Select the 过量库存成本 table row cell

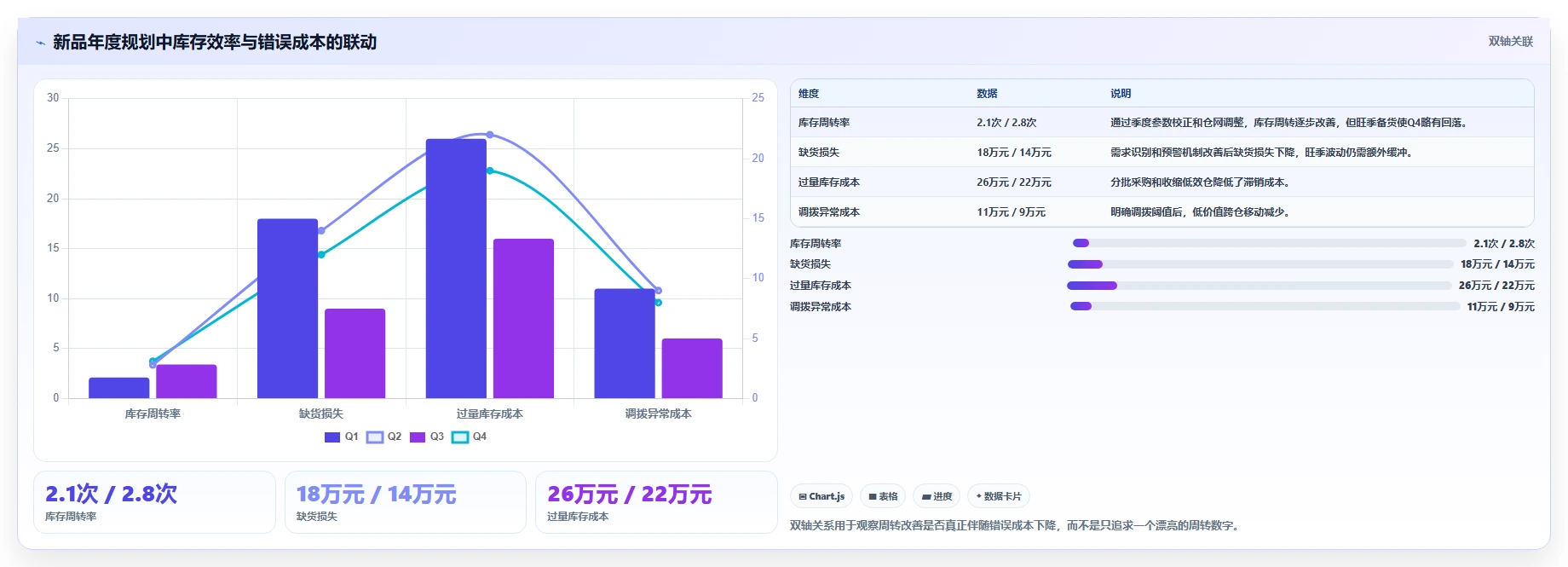tap(829, 182)
